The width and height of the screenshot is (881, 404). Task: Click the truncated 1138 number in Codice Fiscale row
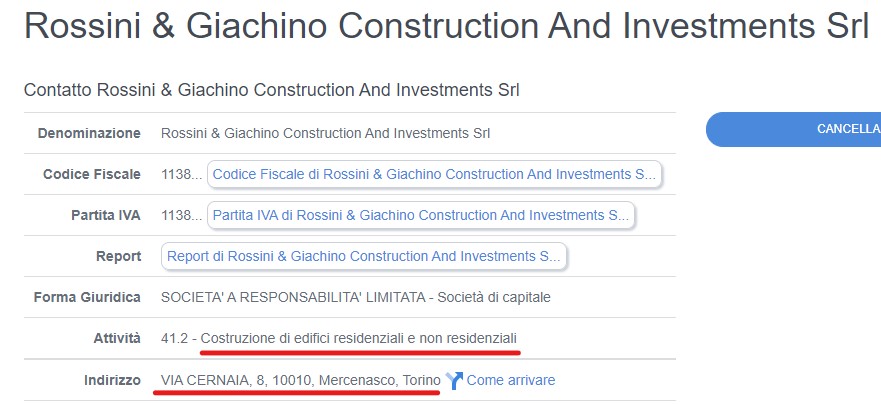coord(181,174)
